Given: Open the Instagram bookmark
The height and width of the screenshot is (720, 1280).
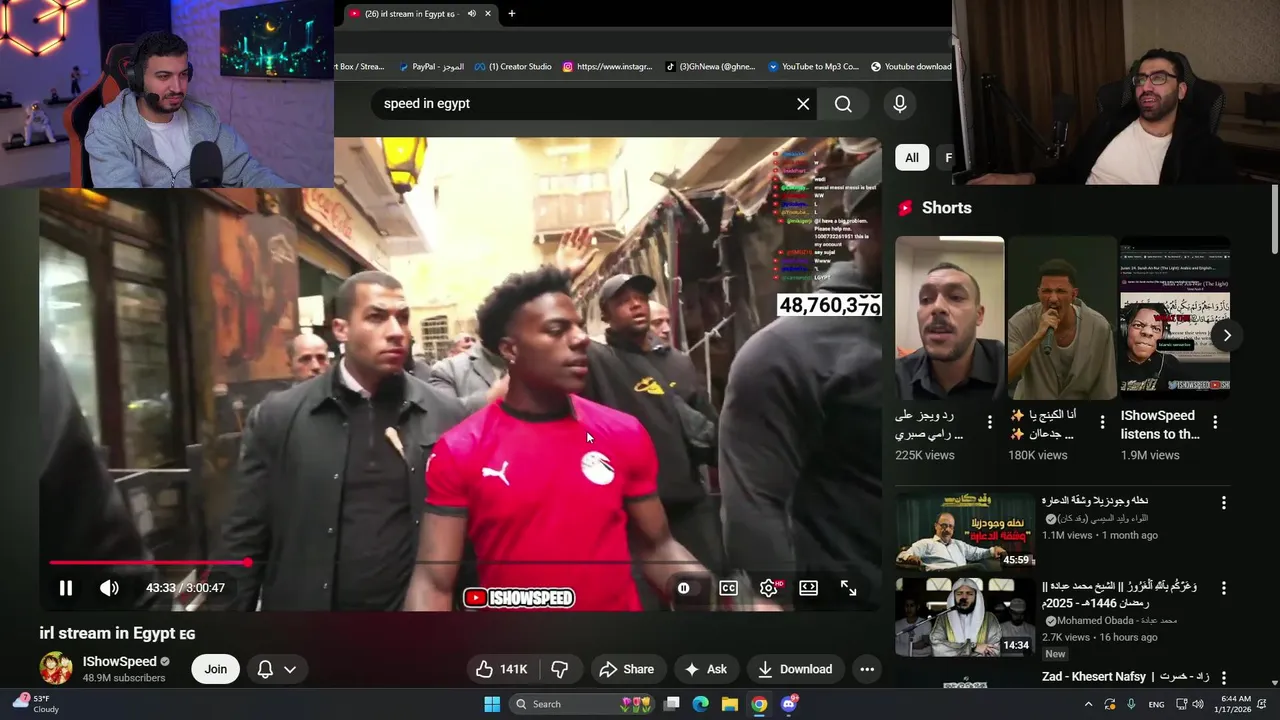Looking at the screenshot, I should click(x=607, y=67).
